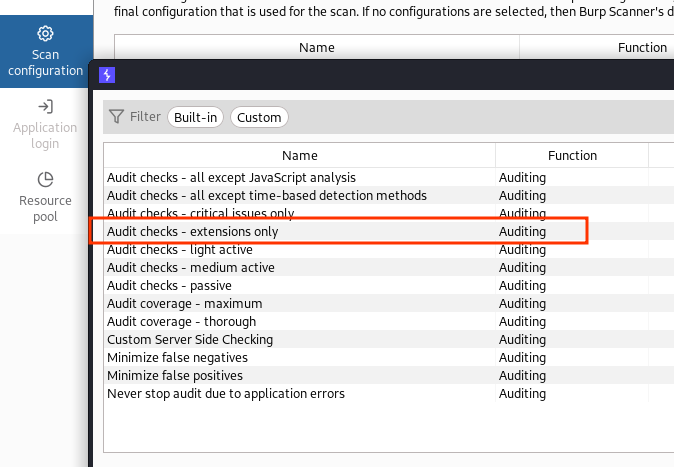This screenshot has height=467, width=674.
Task: Select Audit checks - all except time-based detection
Action: pyautogui.click(x=267, y=196)
